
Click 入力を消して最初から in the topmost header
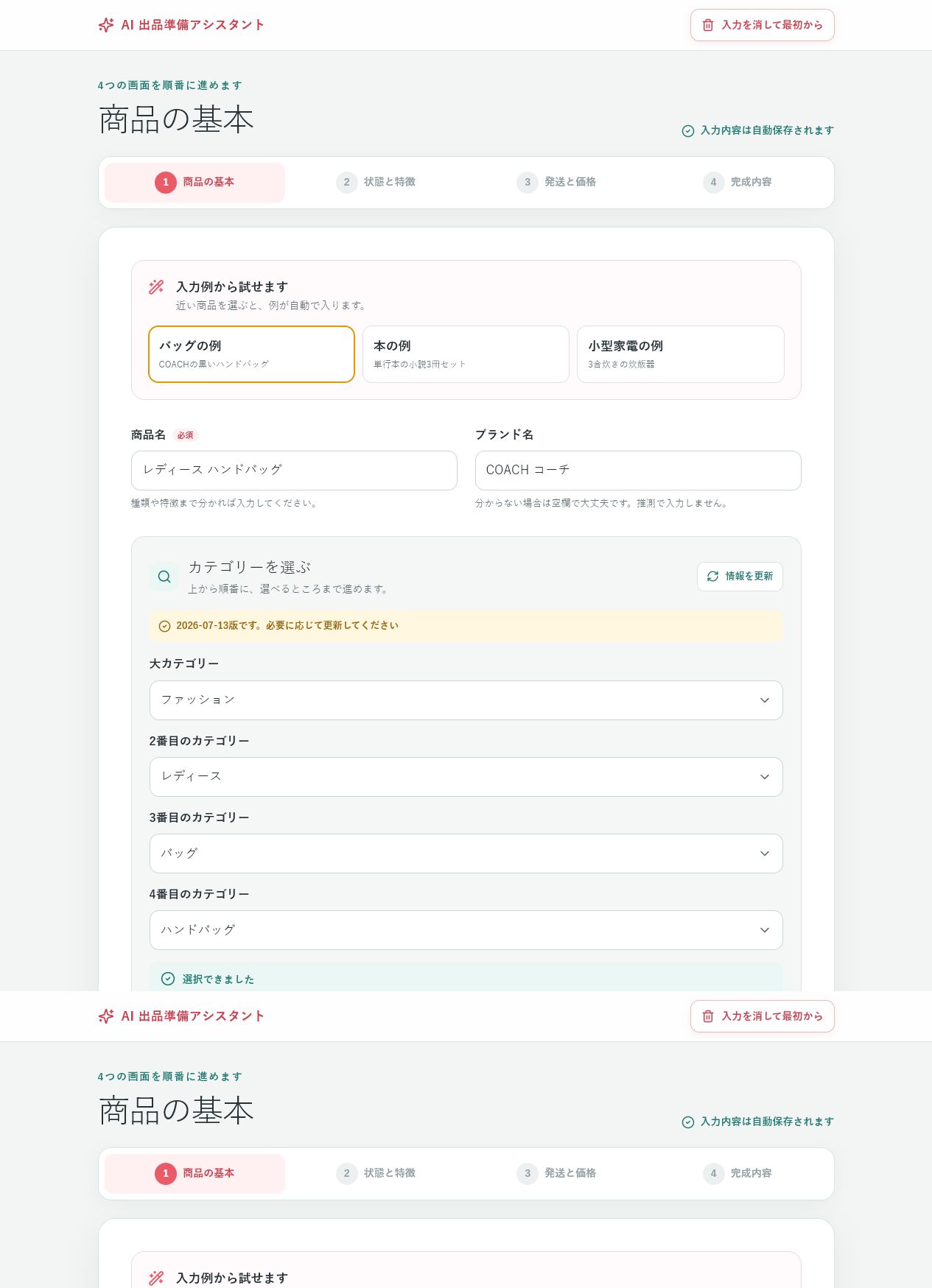tap(762, 25)
